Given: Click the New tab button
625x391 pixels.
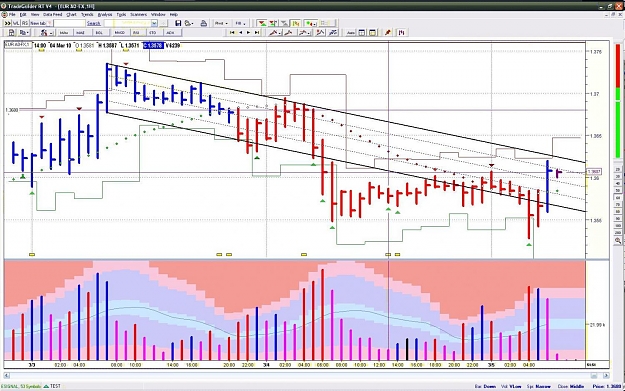Looking at the screenshot, I should (x=38, y=23).
